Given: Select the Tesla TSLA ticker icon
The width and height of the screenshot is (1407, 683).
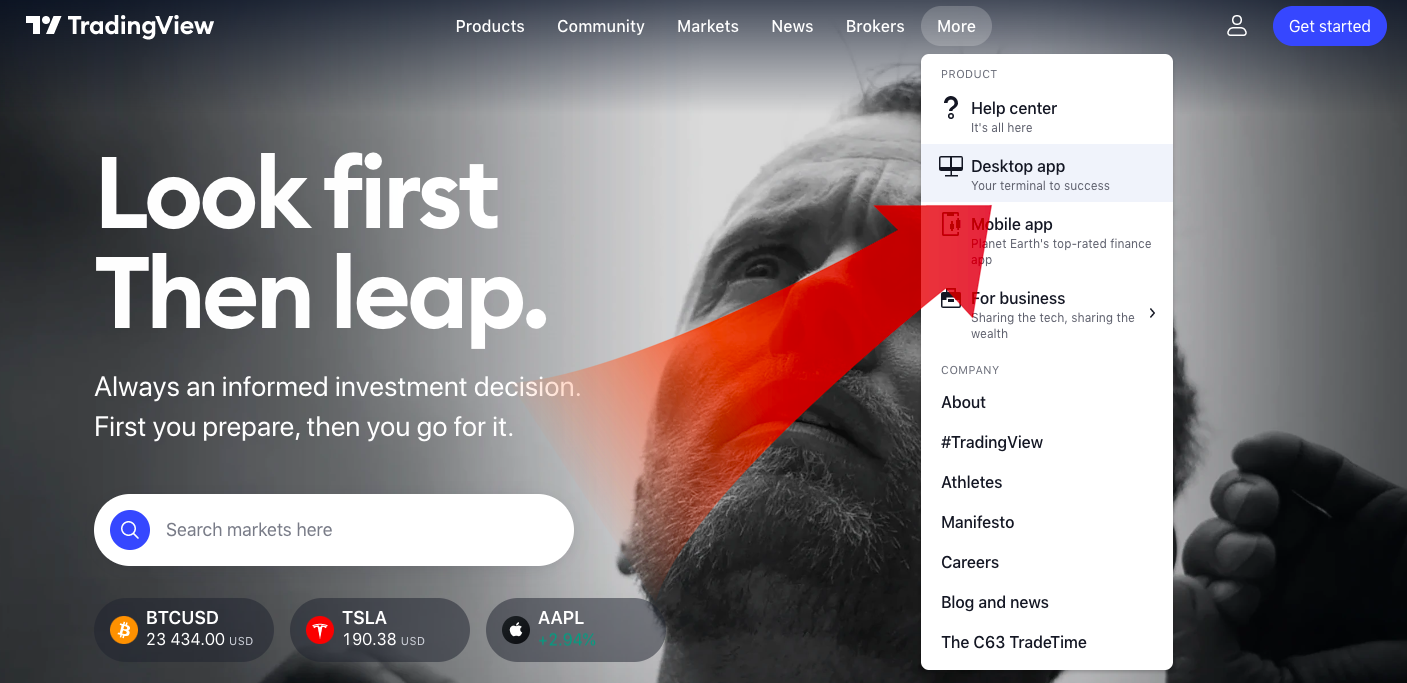Looking at the screenshot, I should tap(320, 630).
